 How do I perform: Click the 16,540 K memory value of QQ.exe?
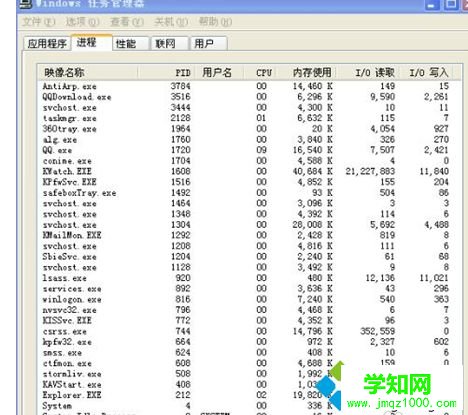(313, 150)
